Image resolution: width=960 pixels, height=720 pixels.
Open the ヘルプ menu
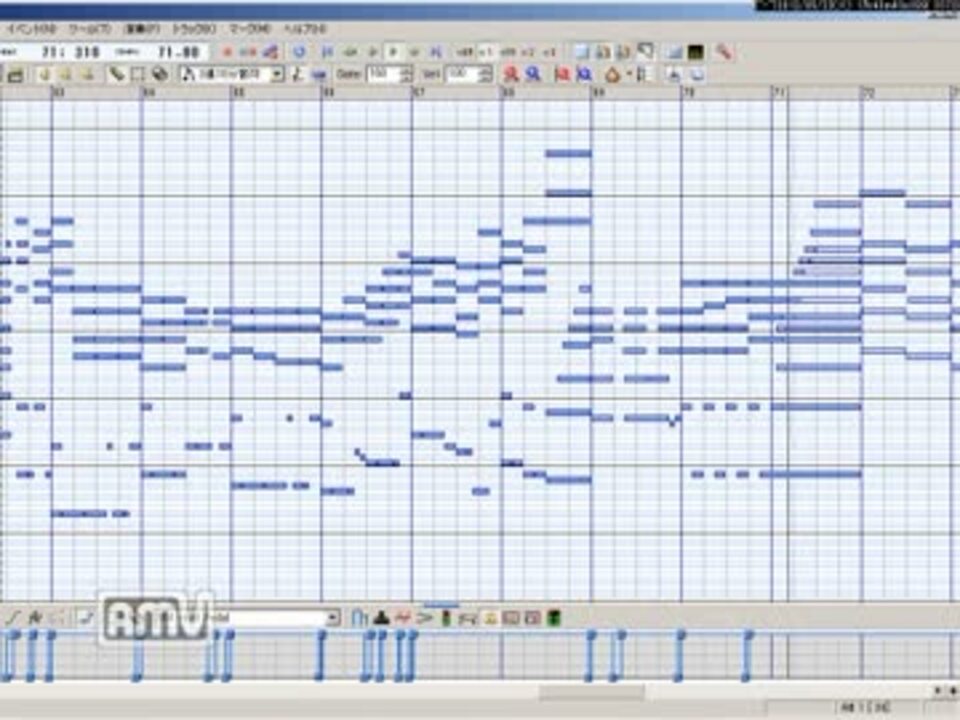[x=304, y=29]
